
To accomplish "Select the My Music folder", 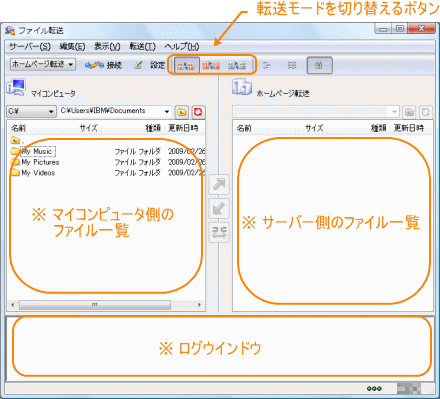I will point(37,151).
